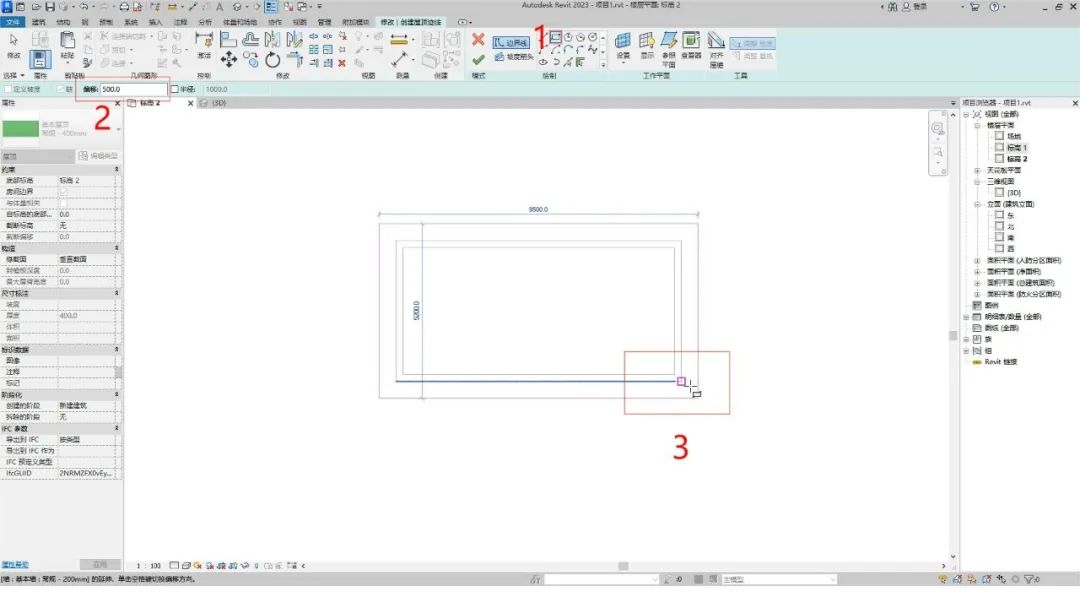
Task: Select the rectangle draw tool
Action: [x=555, y=37]
